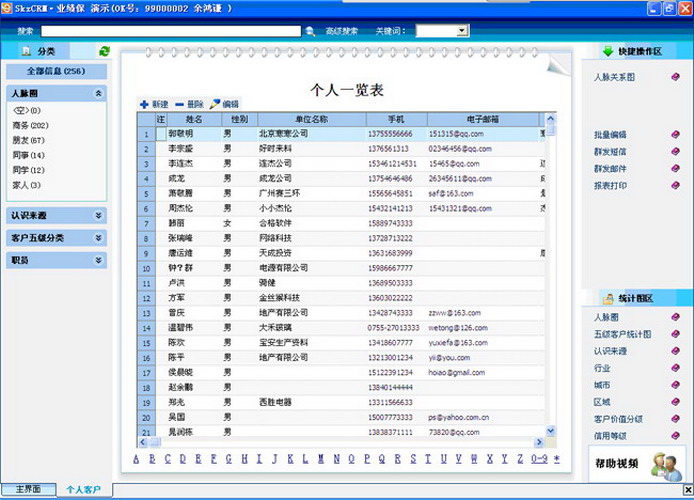The width and height of the screenshot is (694, 500).
Task: Click the pink icon next to 城市
Action: coord(675,385)
